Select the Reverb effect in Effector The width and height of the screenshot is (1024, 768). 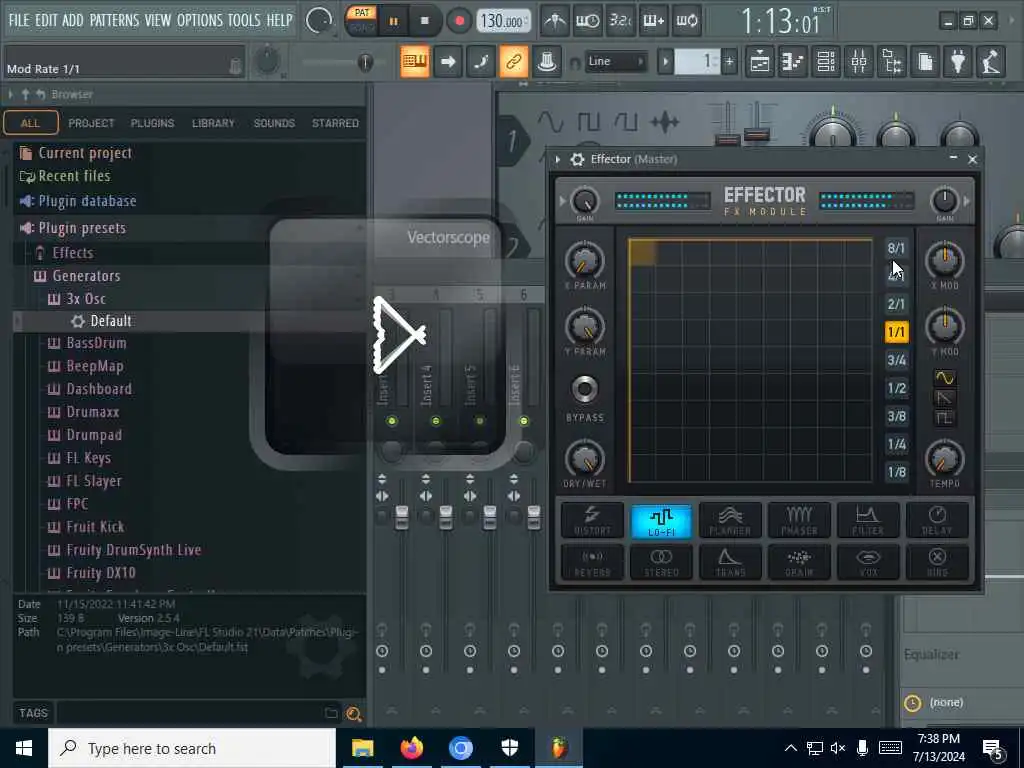(x=592, y=562)
